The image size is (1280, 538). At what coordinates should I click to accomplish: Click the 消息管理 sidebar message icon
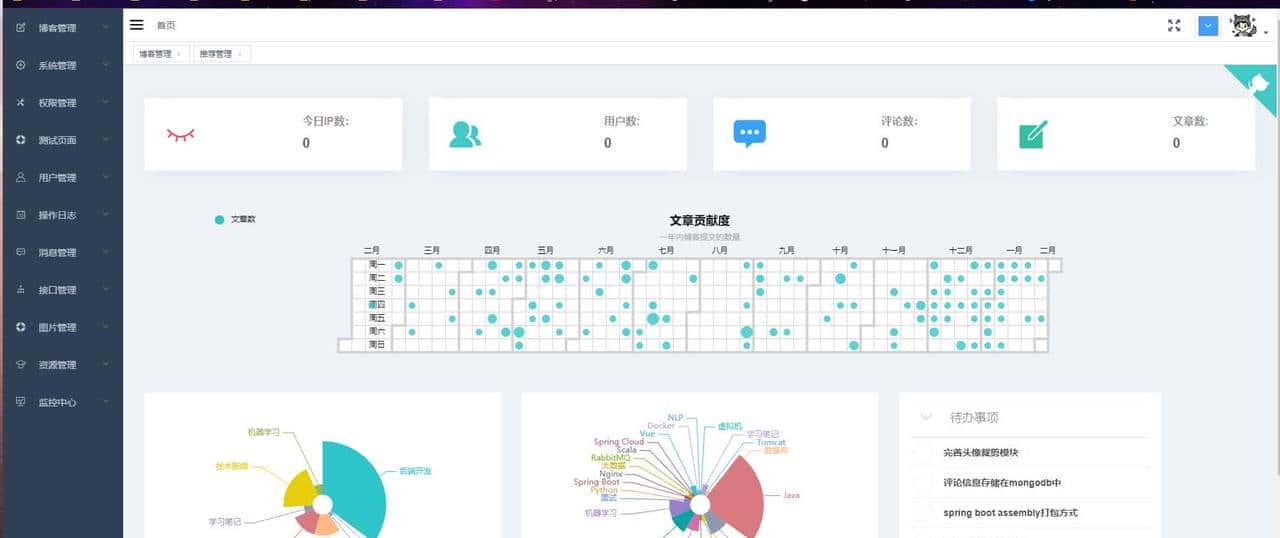(21, 252)
